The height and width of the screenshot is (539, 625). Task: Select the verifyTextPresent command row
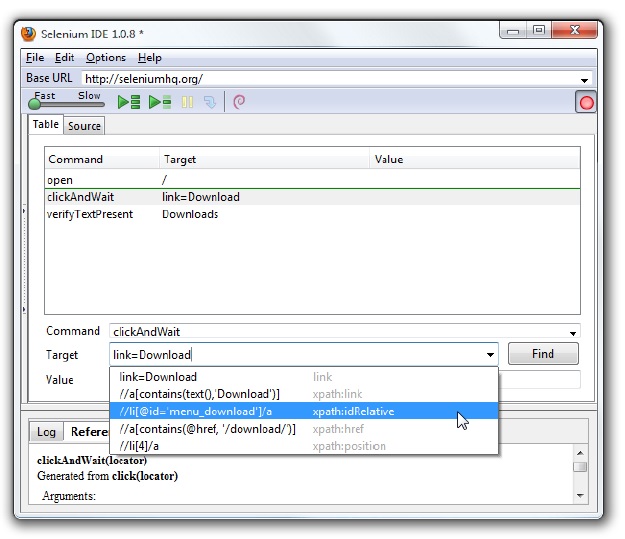click(90, 214)
